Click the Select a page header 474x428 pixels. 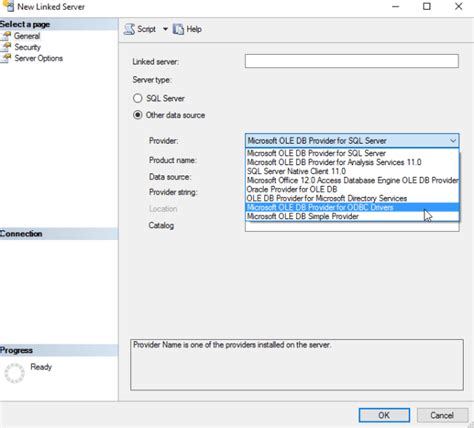tap(59, 24)
